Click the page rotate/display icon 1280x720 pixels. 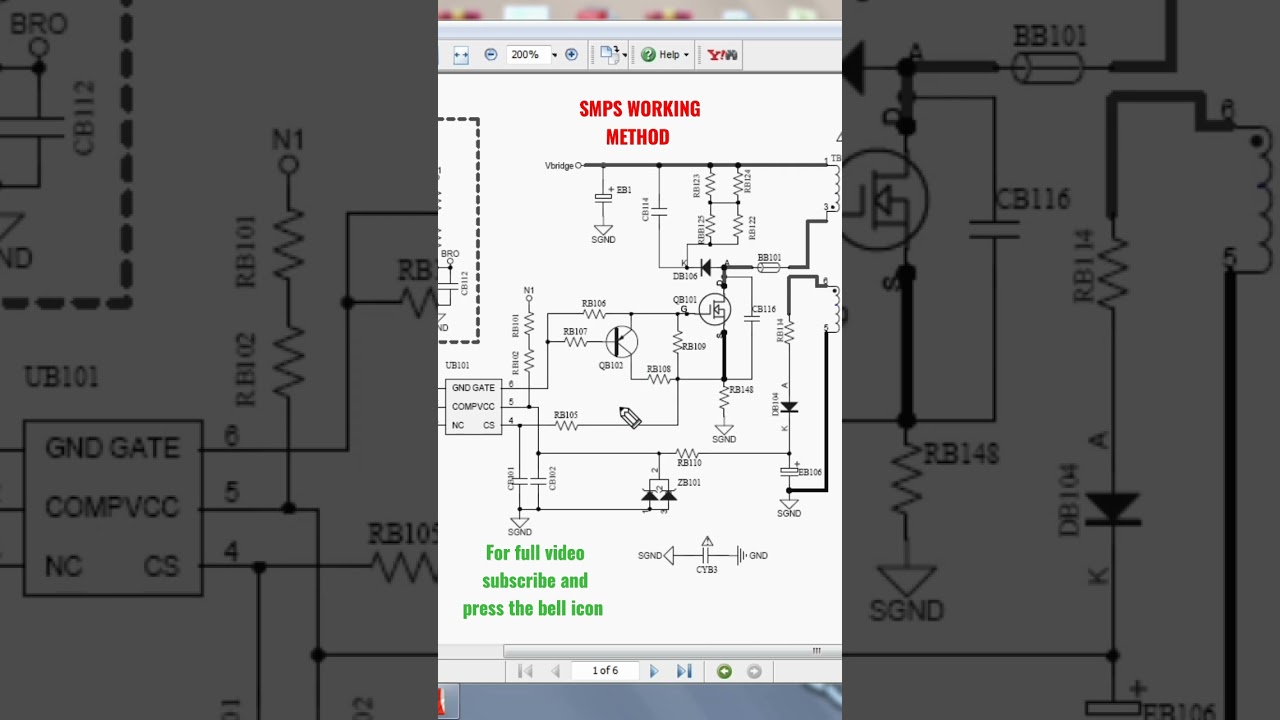[x=609, y=55]
